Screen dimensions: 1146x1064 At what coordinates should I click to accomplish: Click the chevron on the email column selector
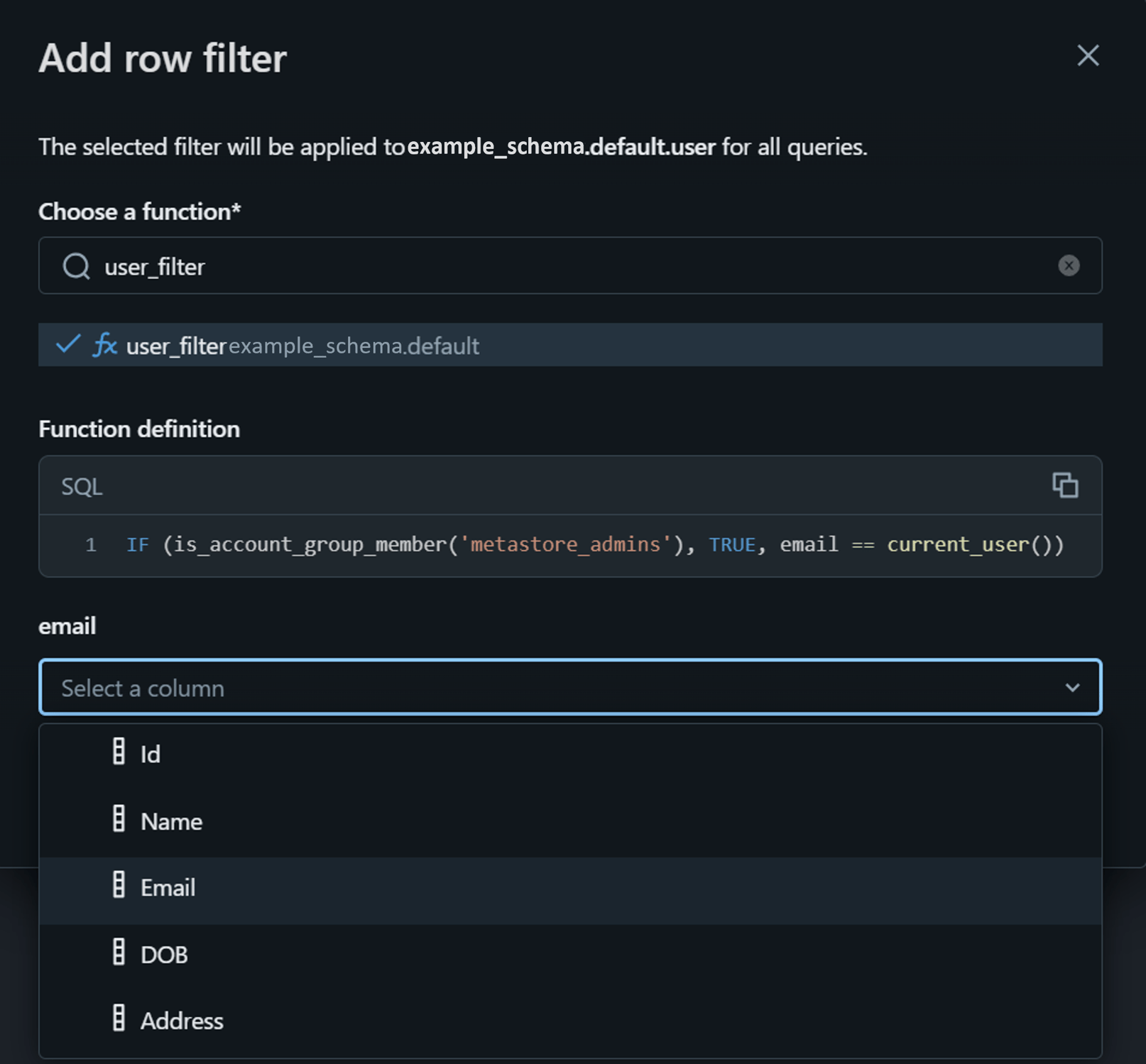[1071, 687]
